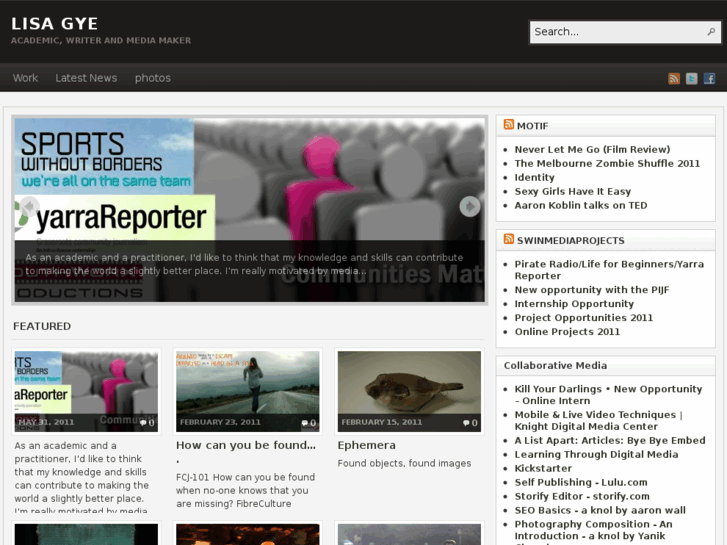727x545 pixels.
Task: Open the RSS feed icon in navigation bar
Action: 674,78
